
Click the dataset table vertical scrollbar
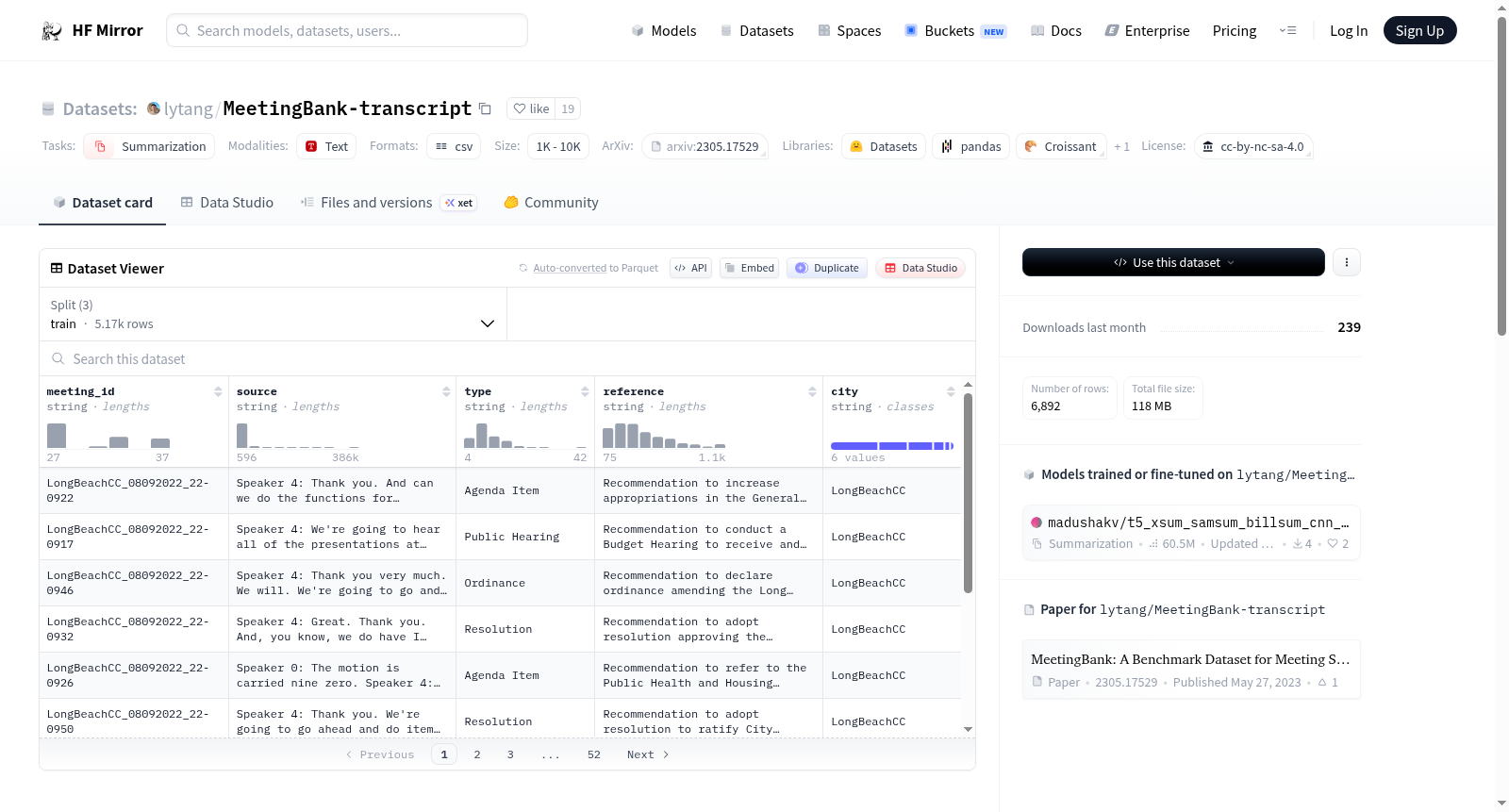coord(968,492)
